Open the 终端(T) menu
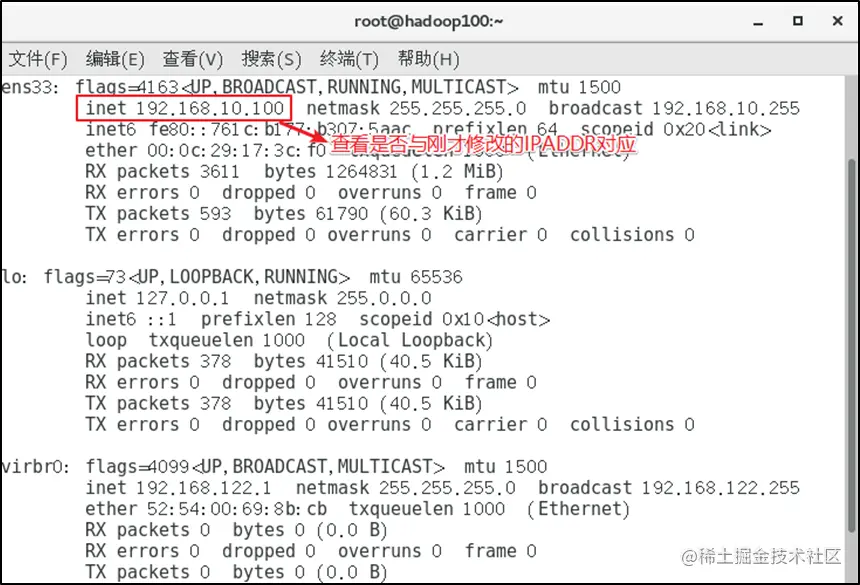Screen dimensions: 860x585 pyautogui.click(x=349, y=59)
